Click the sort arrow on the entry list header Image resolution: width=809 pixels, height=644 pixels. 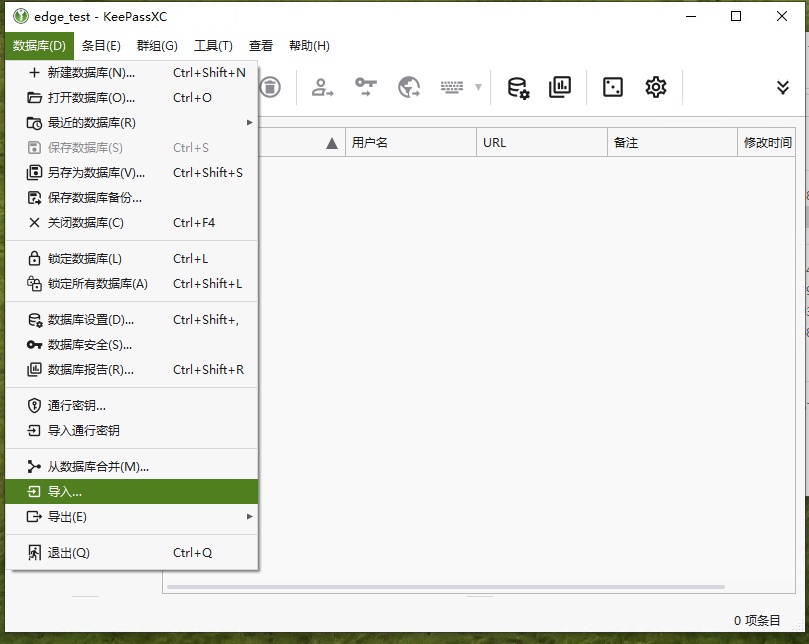(332, 142)
